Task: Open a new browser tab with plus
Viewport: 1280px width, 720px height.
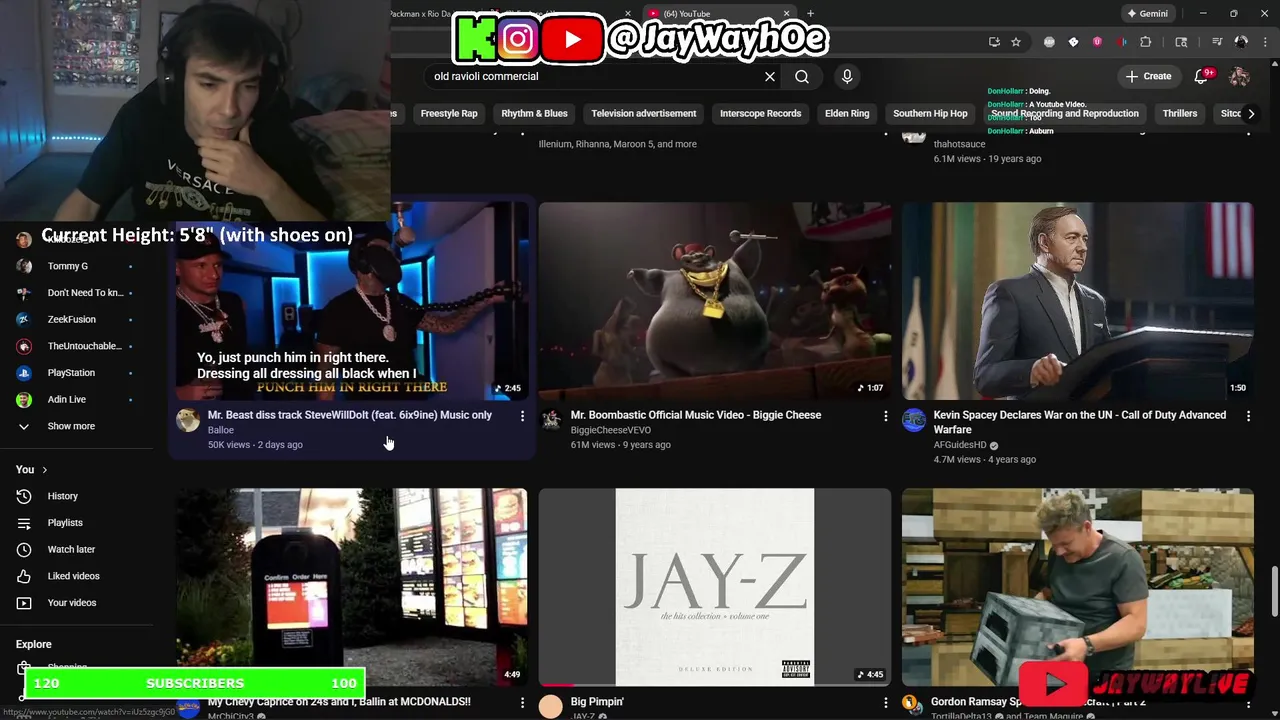Action: pyautogui.click(x=810, y=14)
